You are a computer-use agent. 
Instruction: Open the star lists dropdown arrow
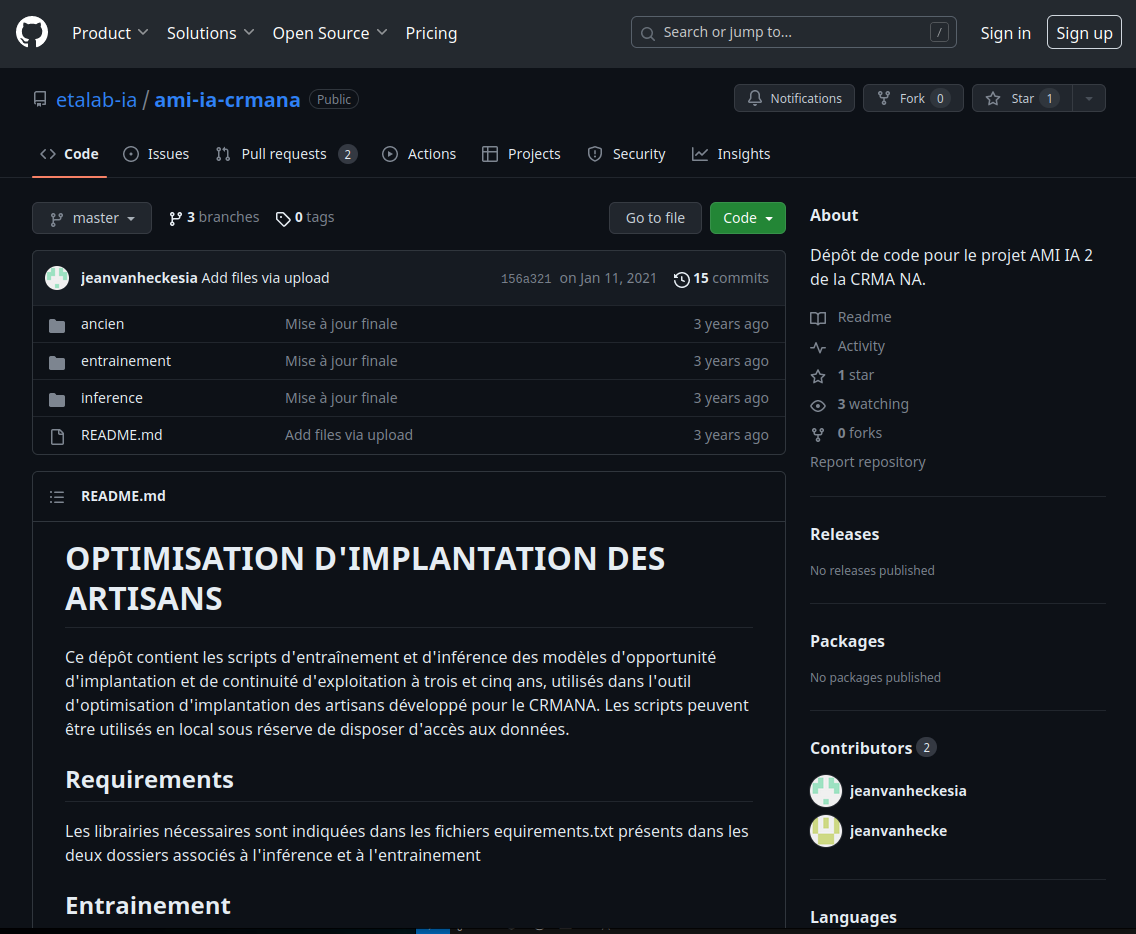point(1089,99)
